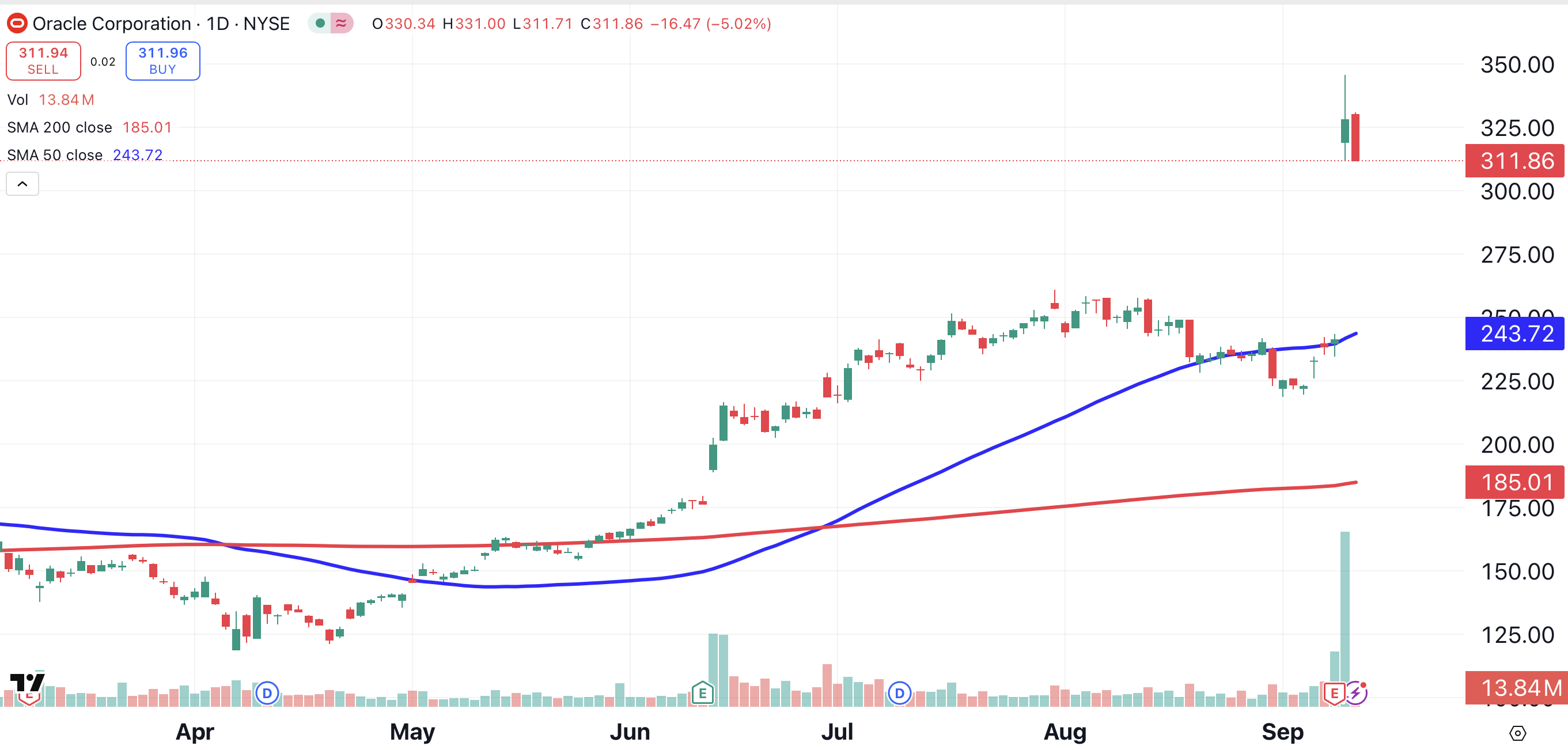Click the purple lightning latest-update icon
This screenshot has width=1568, height=750.
[x=1355, y=693]
